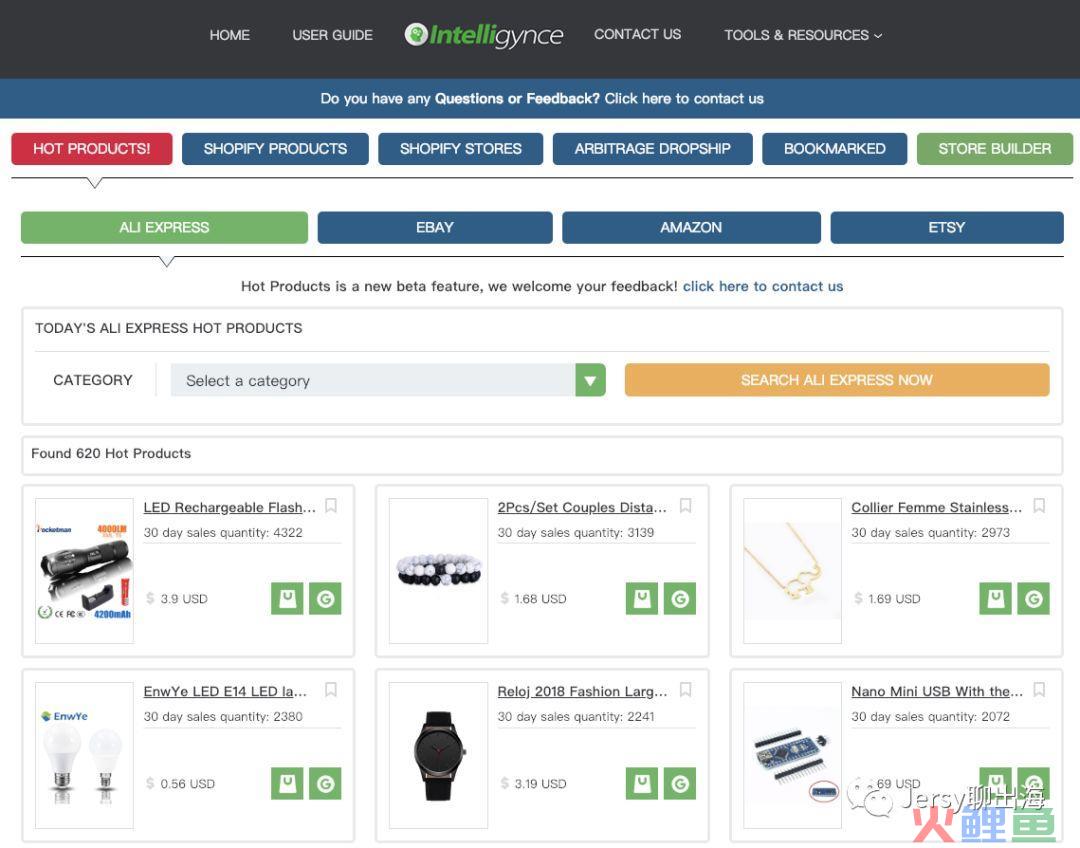Click the '1.69 USD' price
The image size is (1080, 848).
click(x=894, y=599)
